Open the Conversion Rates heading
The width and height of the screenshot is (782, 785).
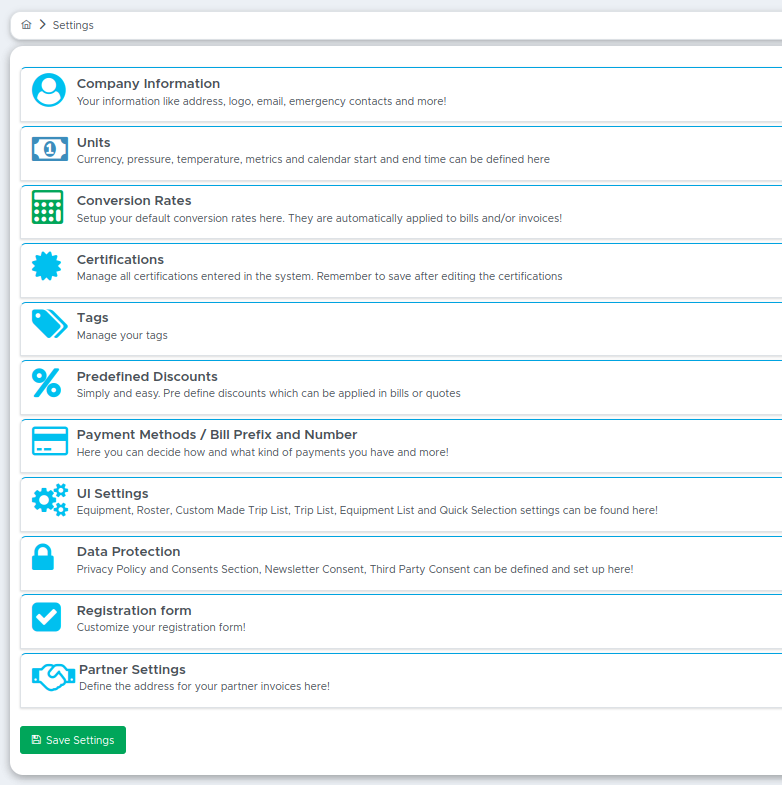coord(134,201)
